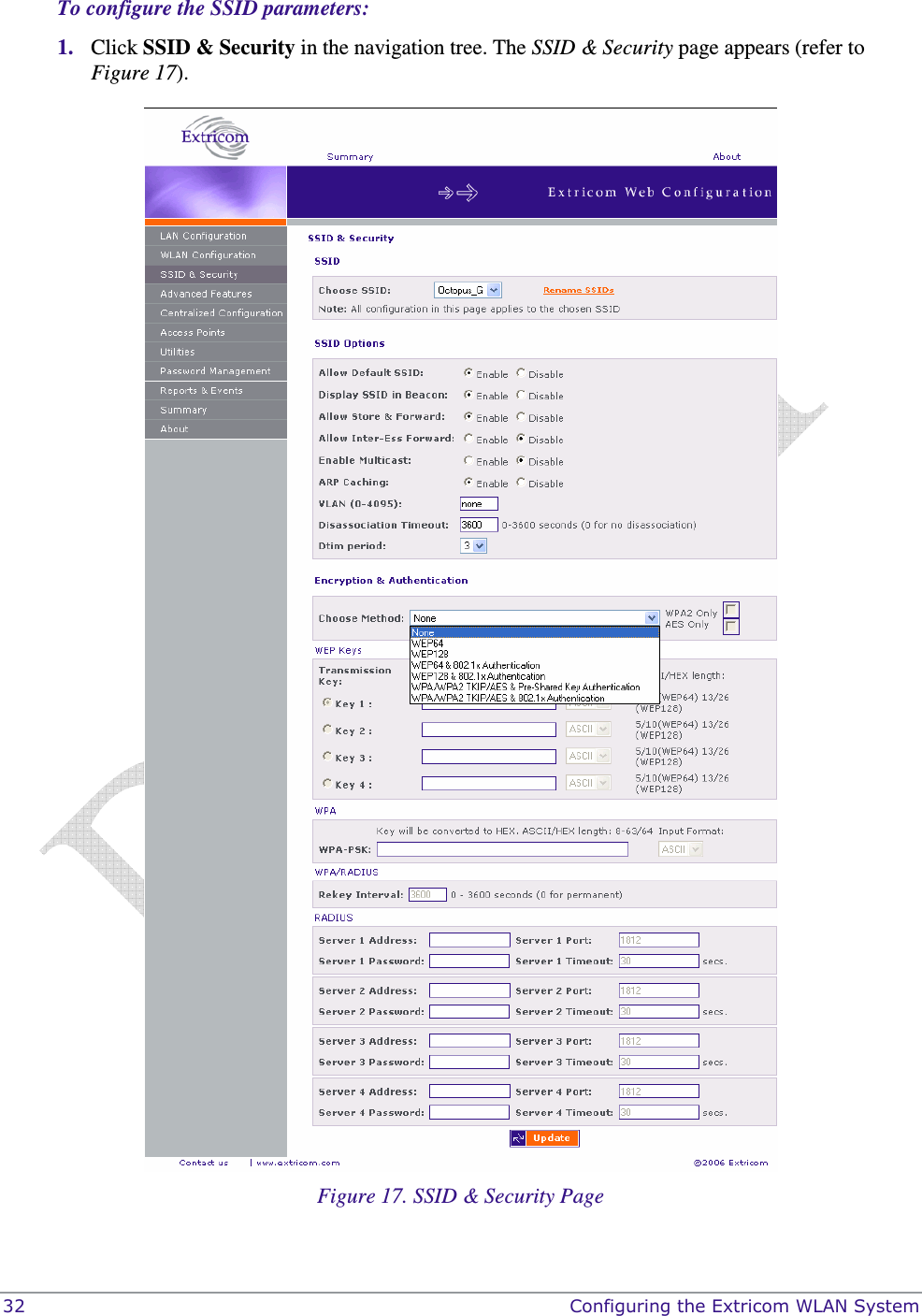Click the Server 2 Port field
This screenshot has height=1316, width=922.
pos(659,991)
